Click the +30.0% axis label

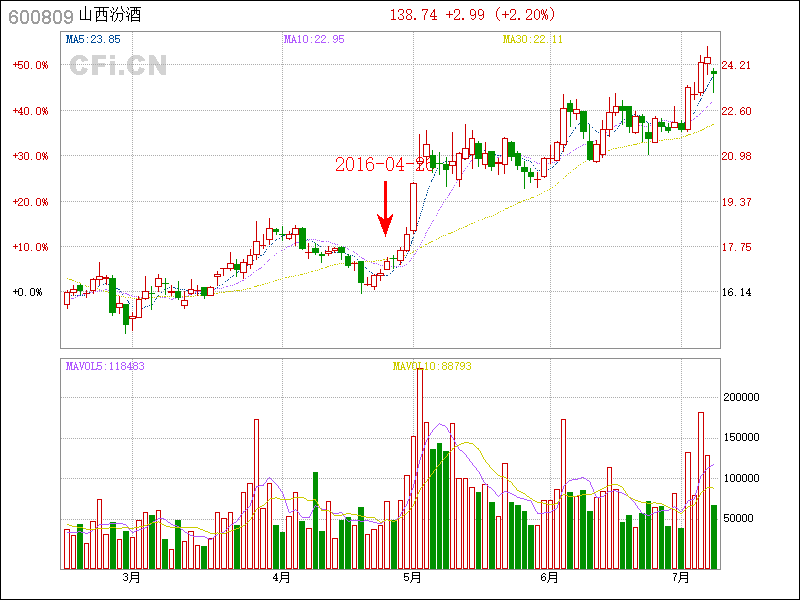[x=31, y=156]
